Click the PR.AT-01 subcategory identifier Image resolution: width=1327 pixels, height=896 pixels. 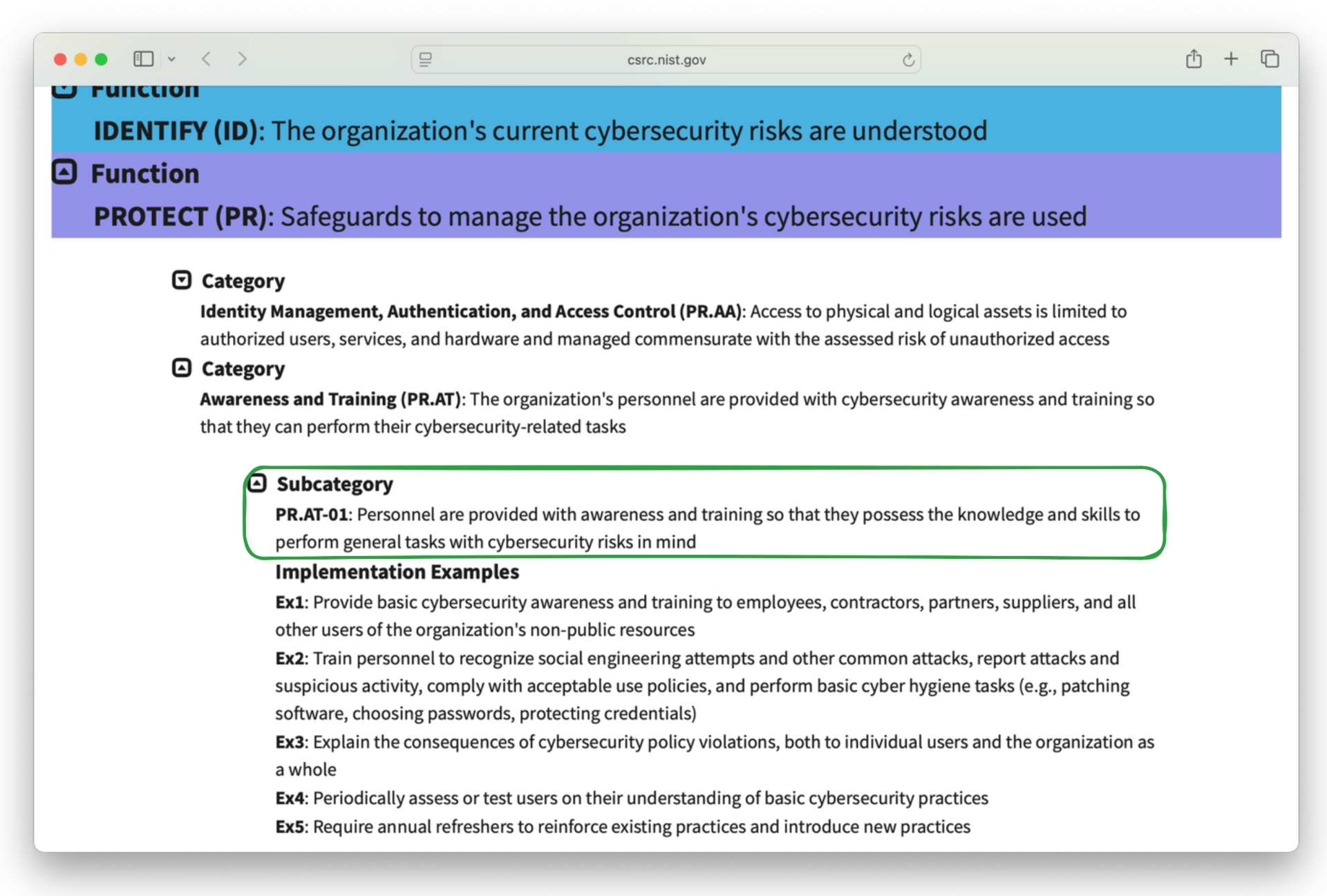(x=311, y=515)
